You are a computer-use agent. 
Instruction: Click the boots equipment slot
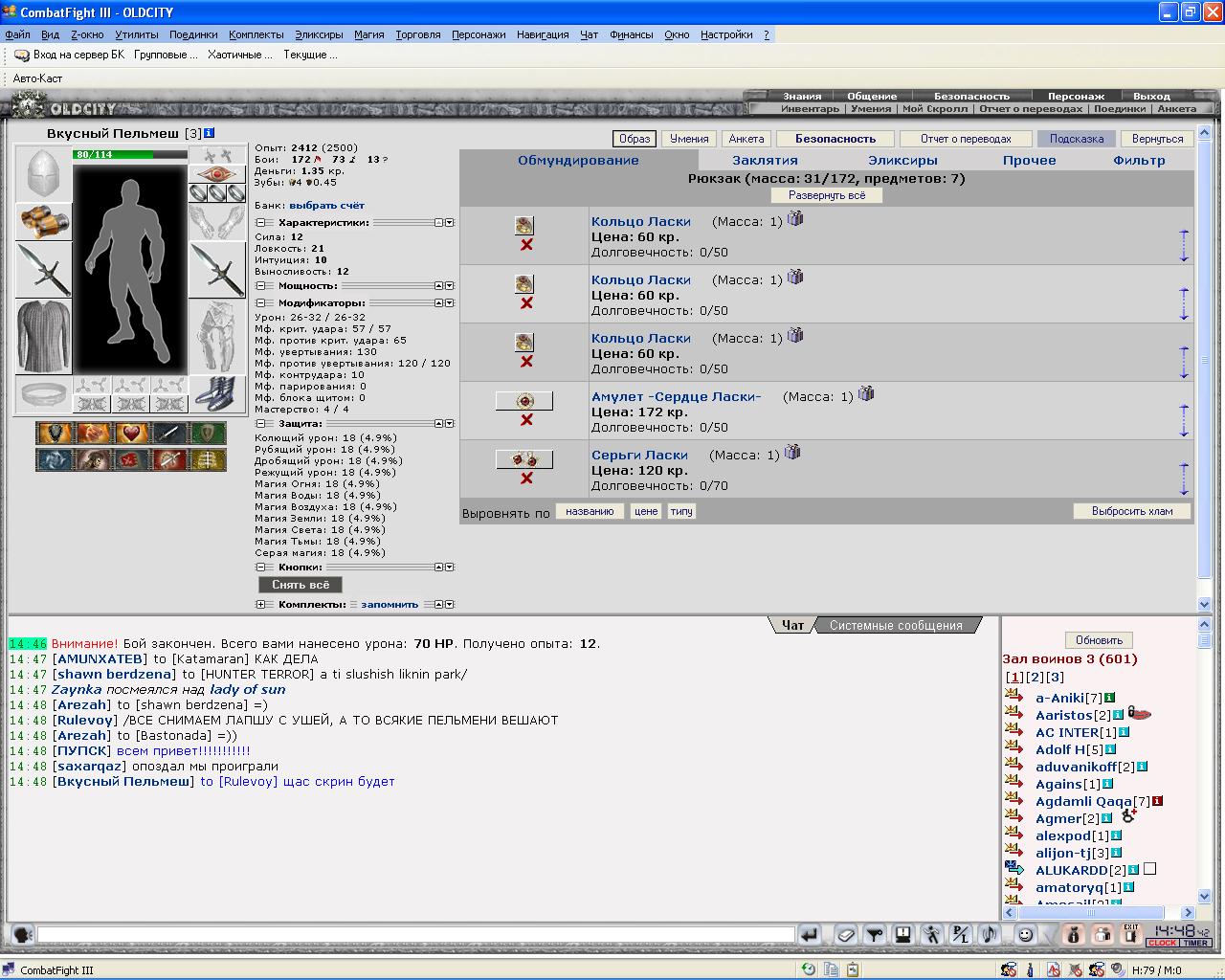[217, 393]
